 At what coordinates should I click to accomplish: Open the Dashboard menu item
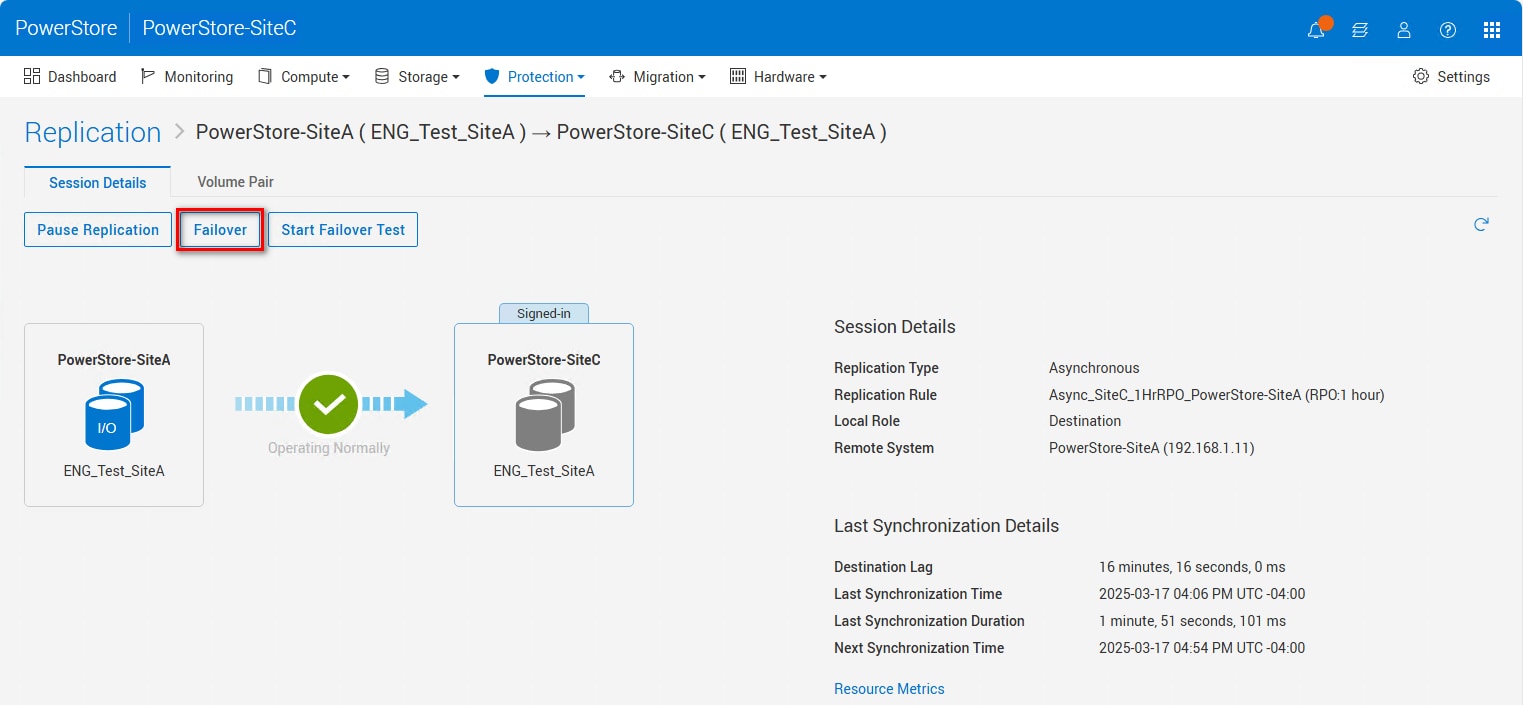pyautogui.click(x=70, y=77)
